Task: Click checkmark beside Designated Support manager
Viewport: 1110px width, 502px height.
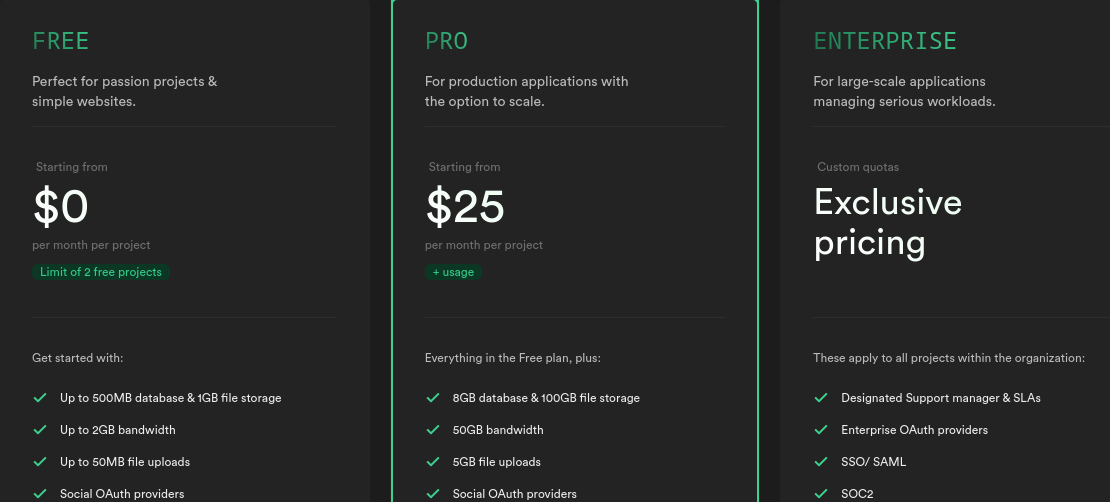Action: coord(821,398)
